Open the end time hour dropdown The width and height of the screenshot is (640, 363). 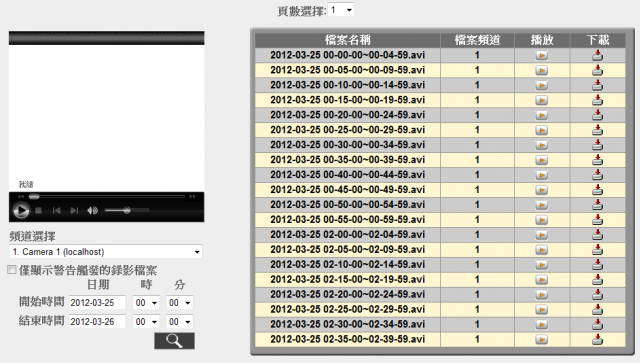click(x=146, y=322)
